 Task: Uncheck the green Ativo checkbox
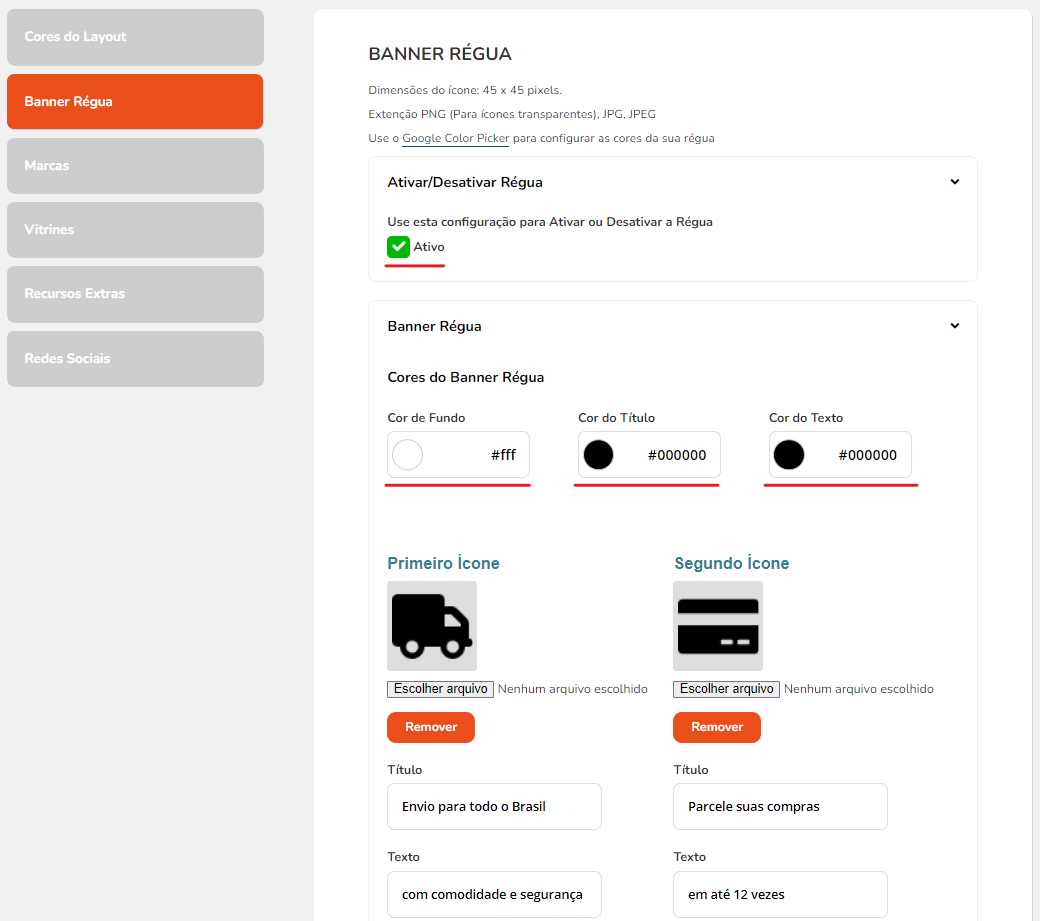pos(398,247)
